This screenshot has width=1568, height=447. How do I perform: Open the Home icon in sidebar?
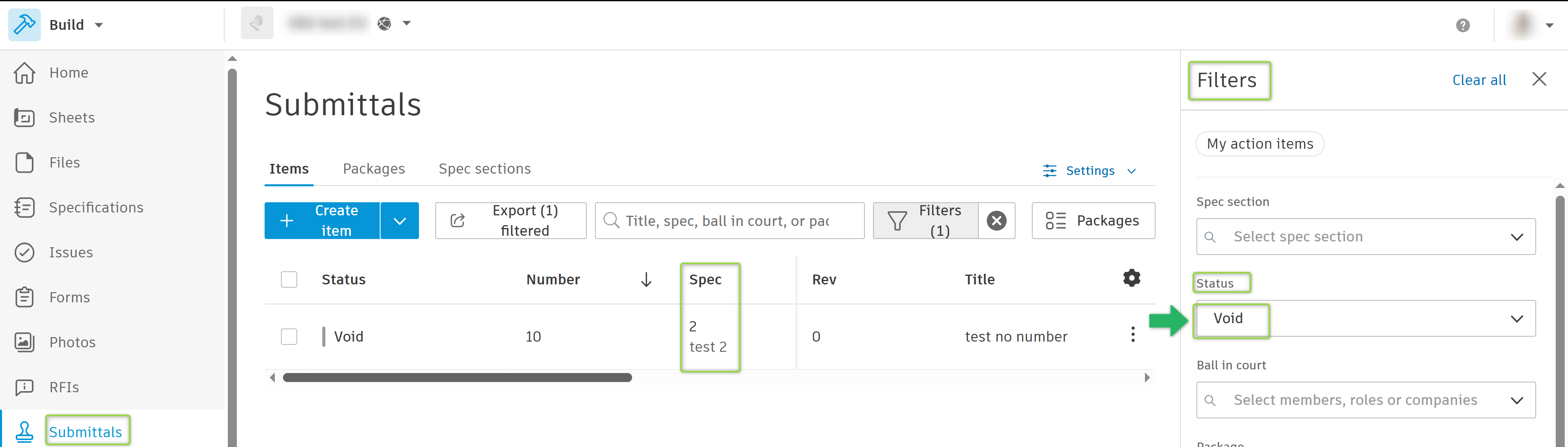(24, 73)
